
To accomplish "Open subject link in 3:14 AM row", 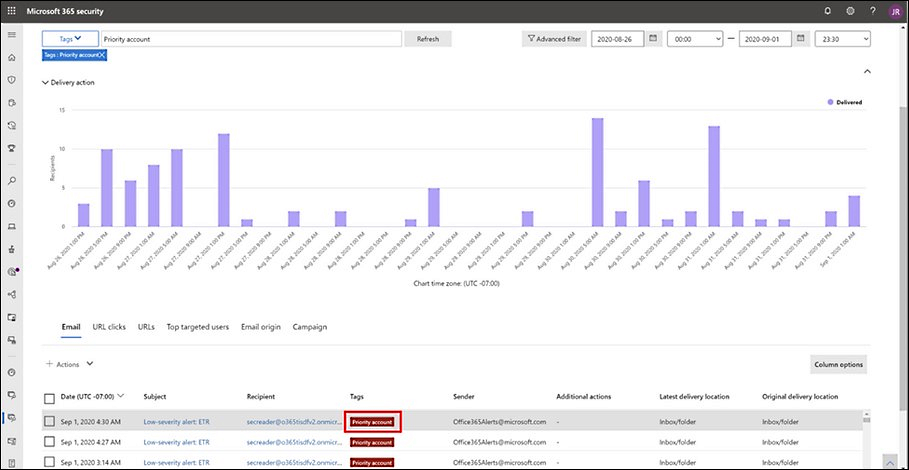I will 176,462.
